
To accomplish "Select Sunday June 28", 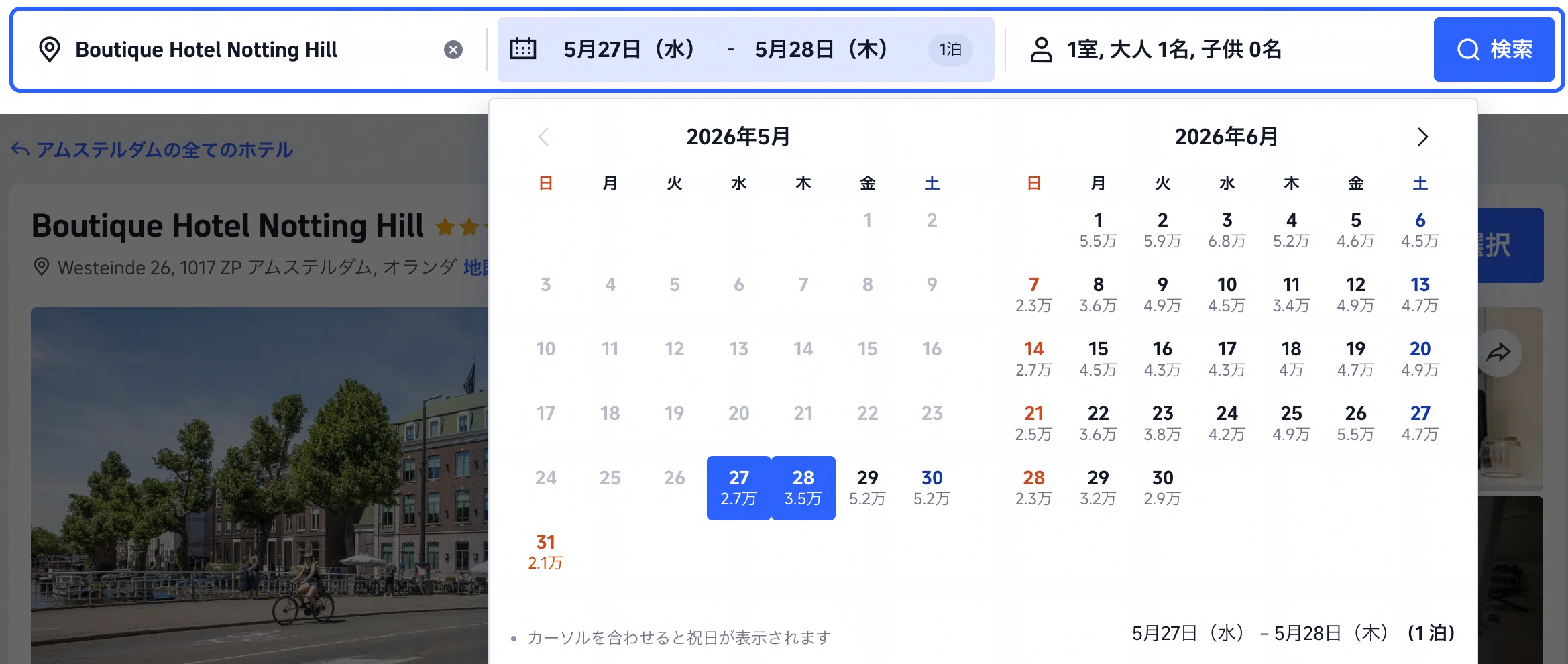I will [x=1034, y=488].
